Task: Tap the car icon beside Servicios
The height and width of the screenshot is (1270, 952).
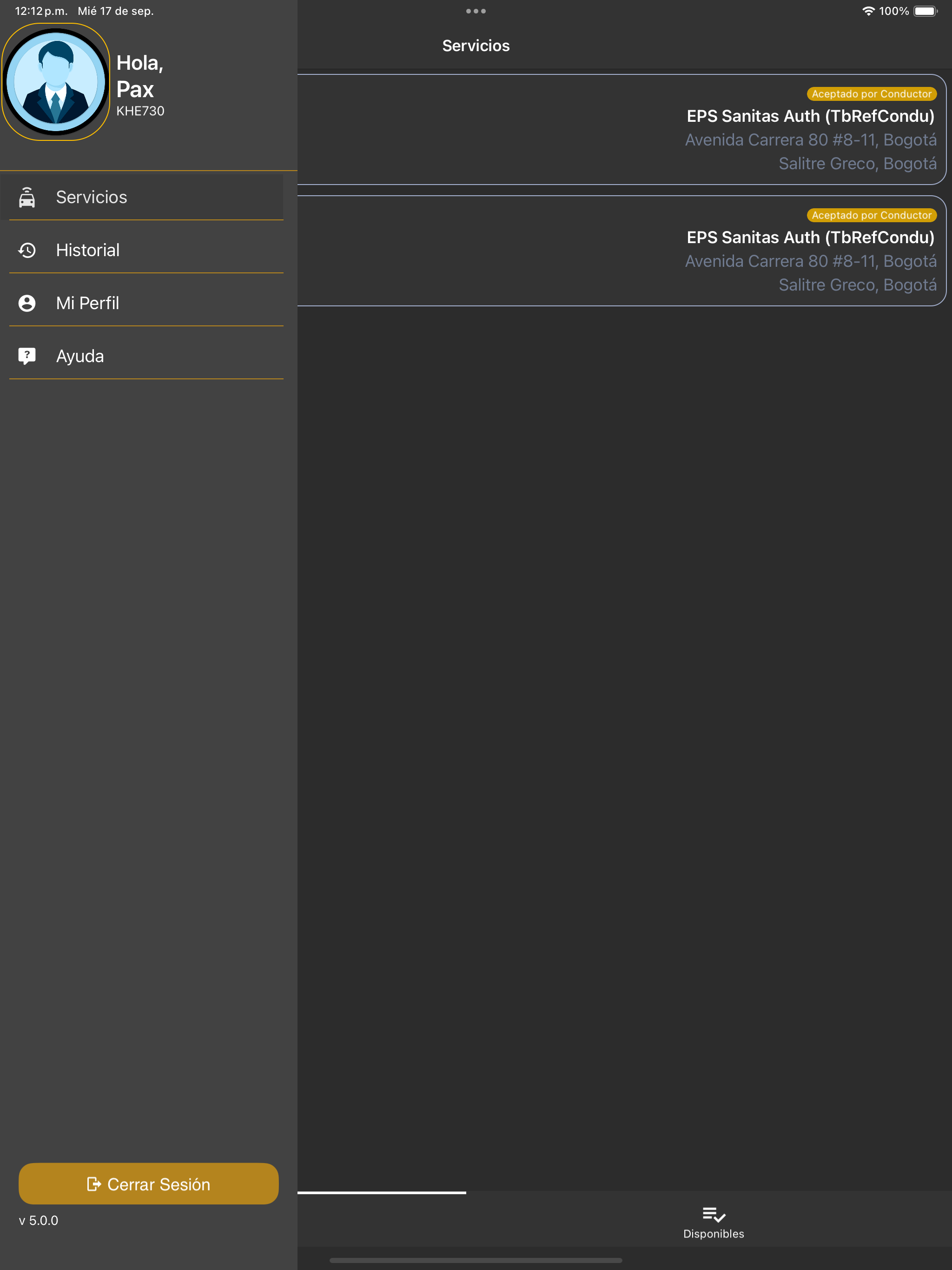Action: click(27, 197)
